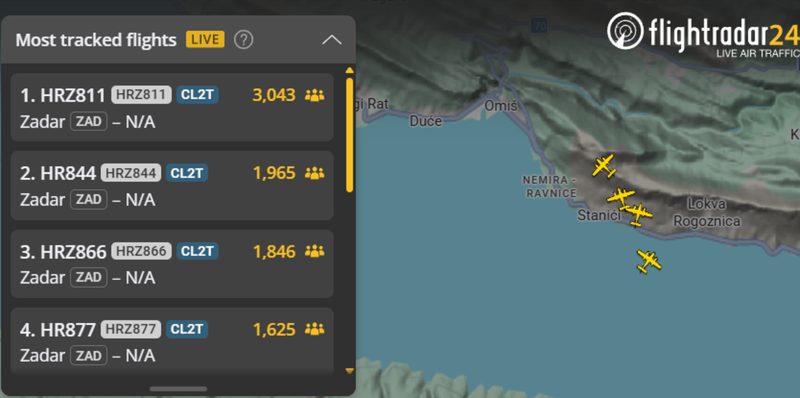Screen dimensions: 800x398
Task: Click the scroll down arrow of flight list
Action: point(349,371)
